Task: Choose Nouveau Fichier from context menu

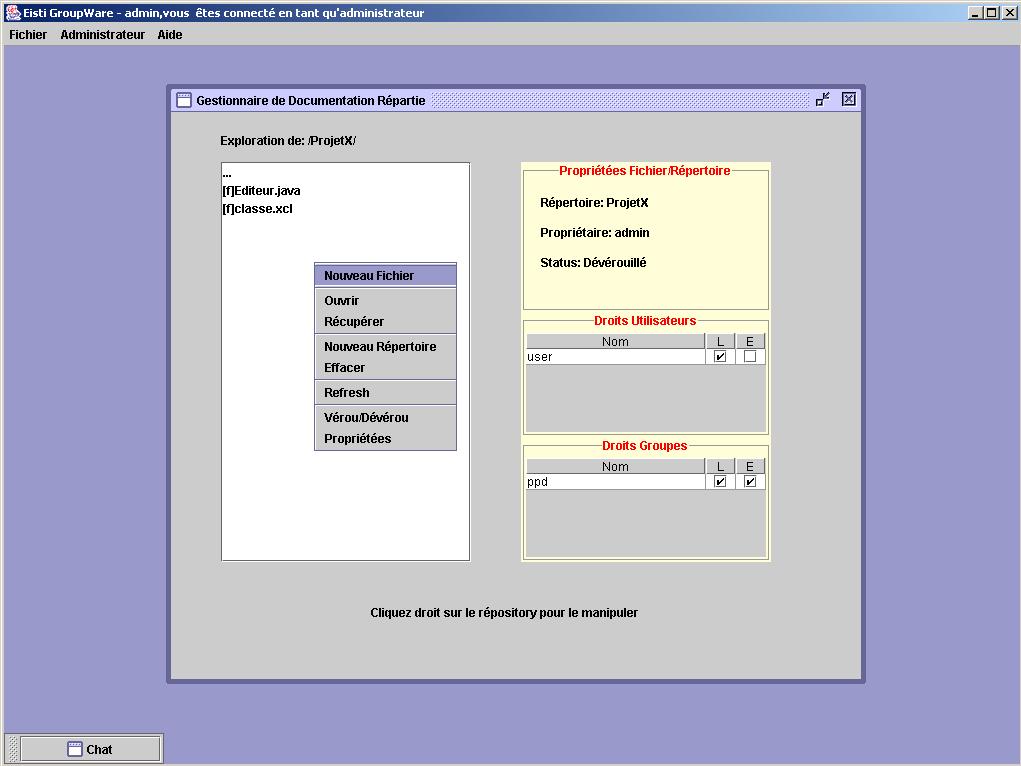Action: tap(369, 276)
